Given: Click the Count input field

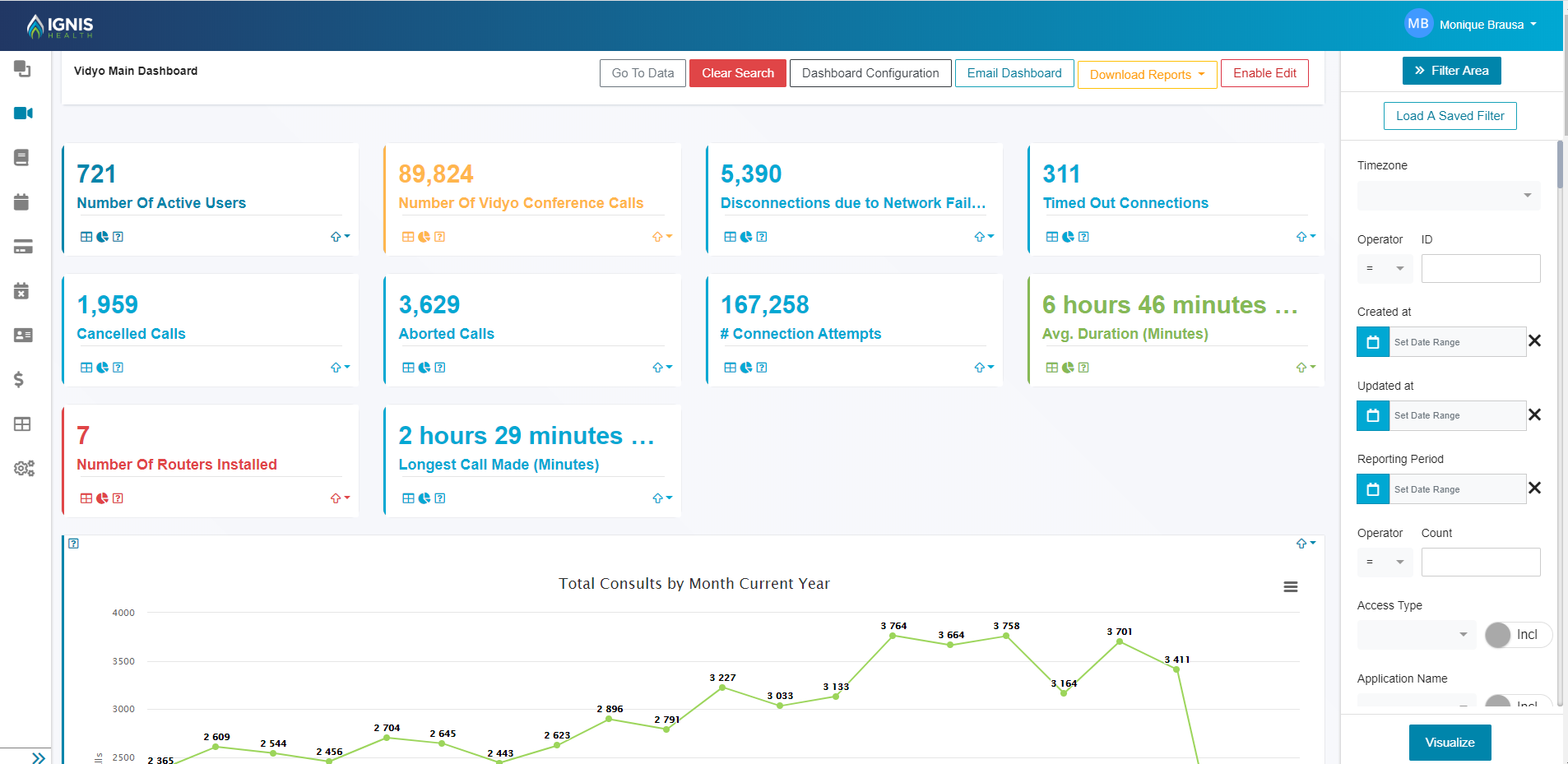Looking at the screenshot, I should (1480, 562).
